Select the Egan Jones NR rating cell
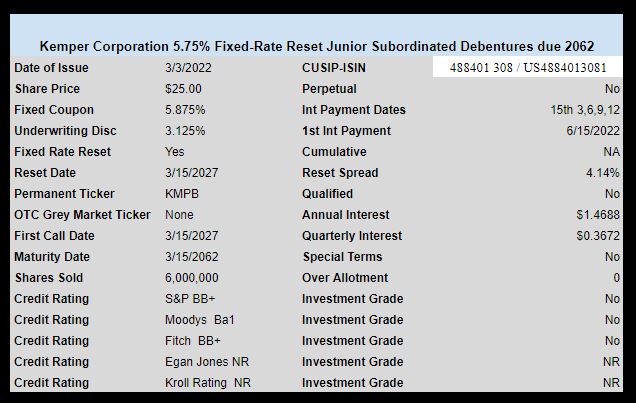 tap(207, 362)
